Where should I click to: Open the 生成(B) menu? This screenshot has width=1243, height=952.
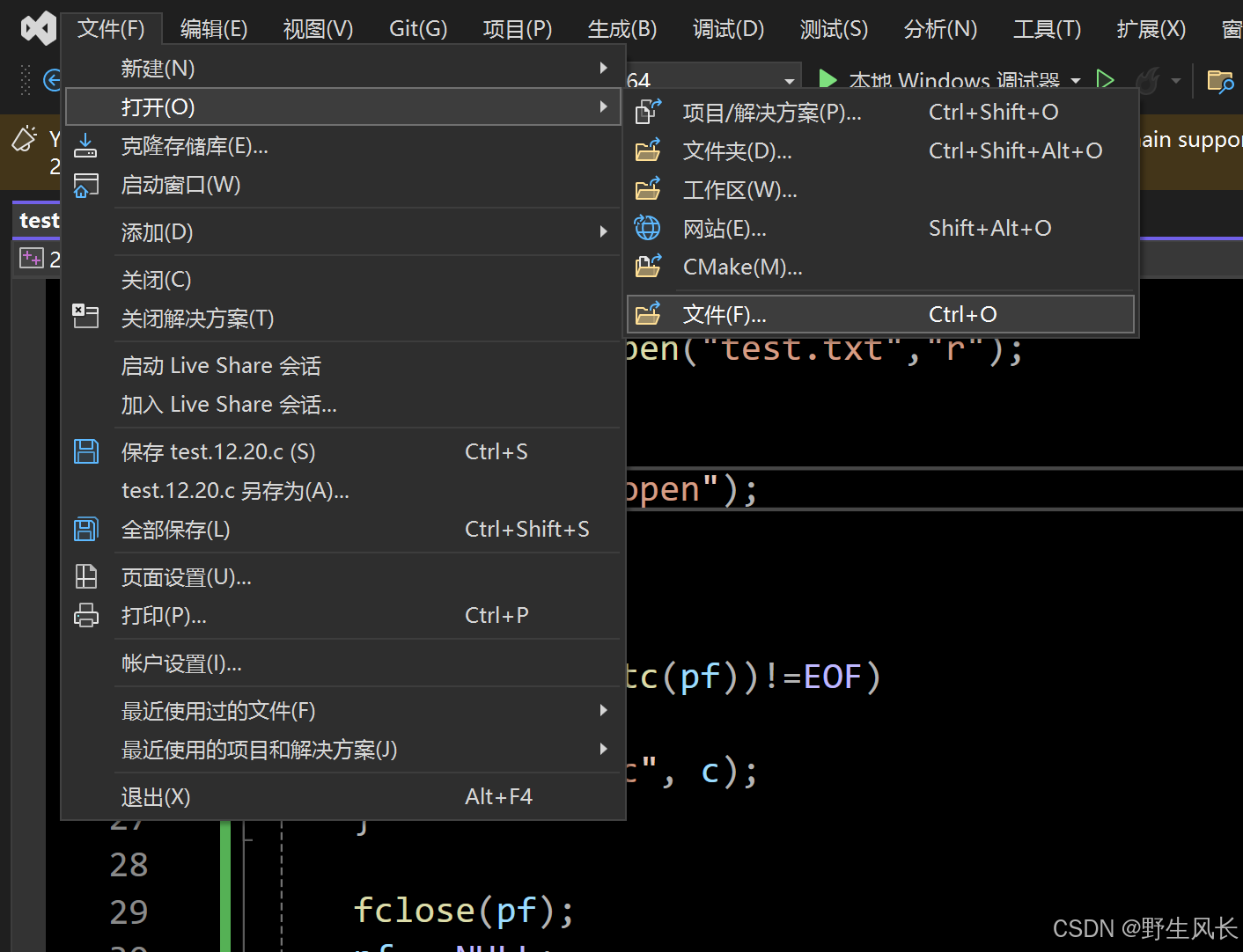[622, 29]
